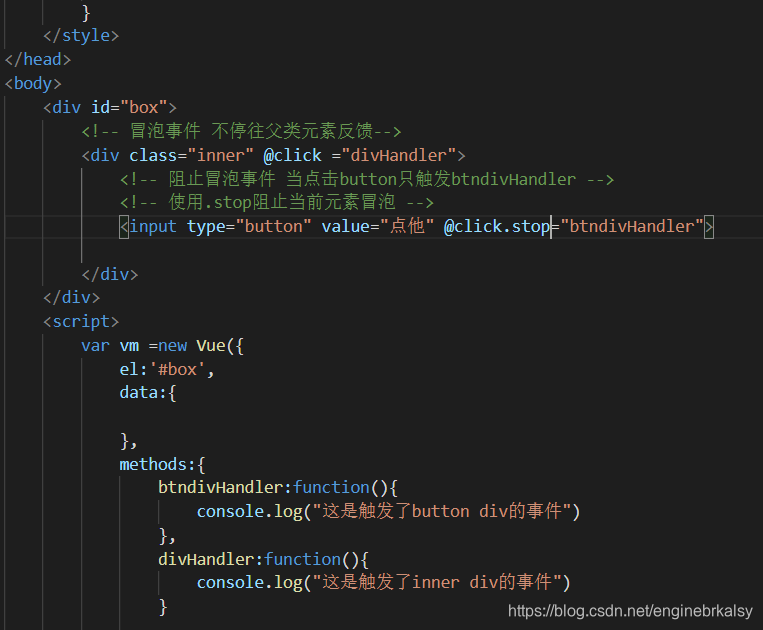Click the function keyword after btndivHandler:
The height and width of the screenshot is (630, 763).
click(x=331, y=487)
